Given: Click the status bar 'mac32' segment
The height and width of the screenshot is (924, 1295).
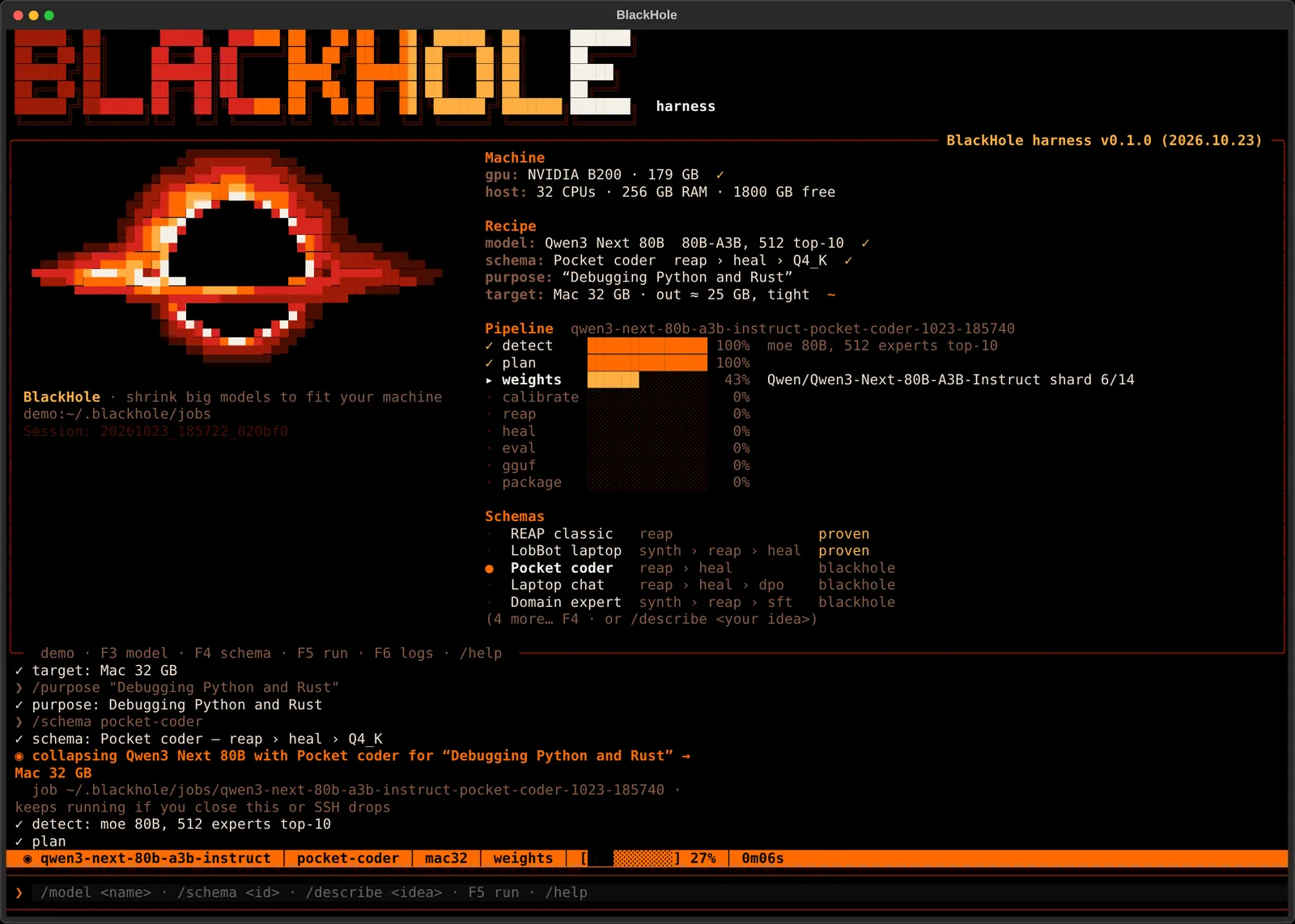Looking at the screenshot, I should (x=446, y=858).
